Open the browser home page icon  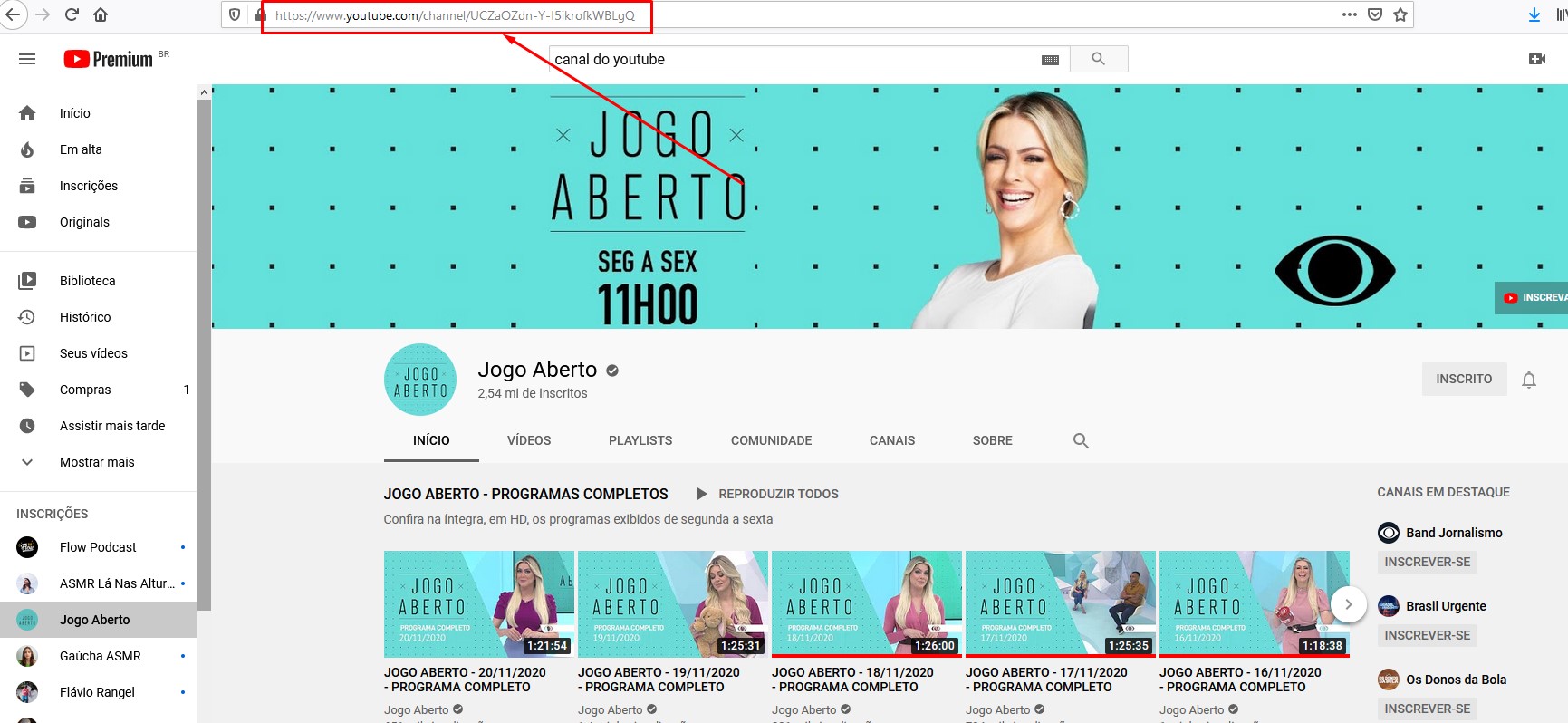tap(101, 14)
